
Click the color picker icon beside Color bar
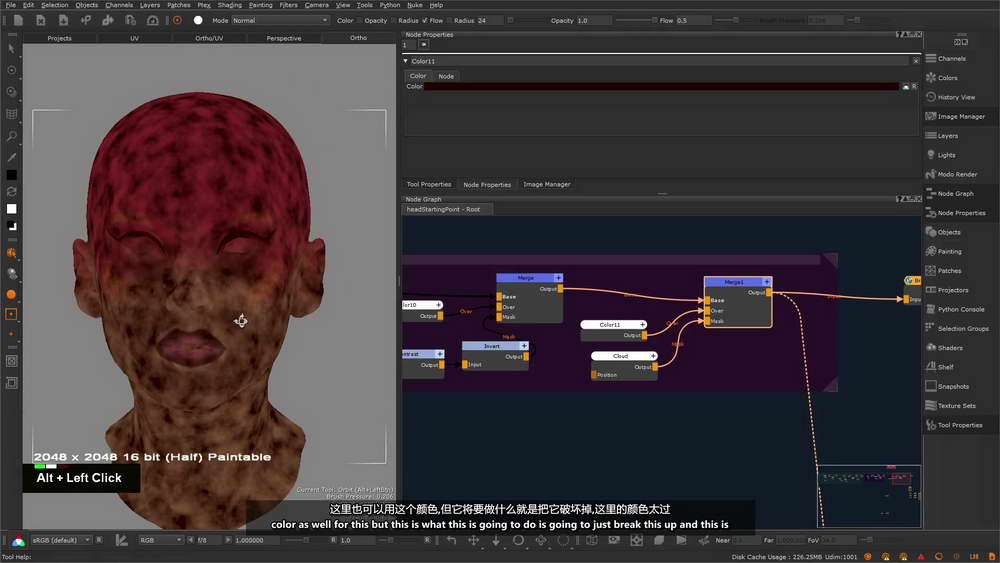click(906, 86)
